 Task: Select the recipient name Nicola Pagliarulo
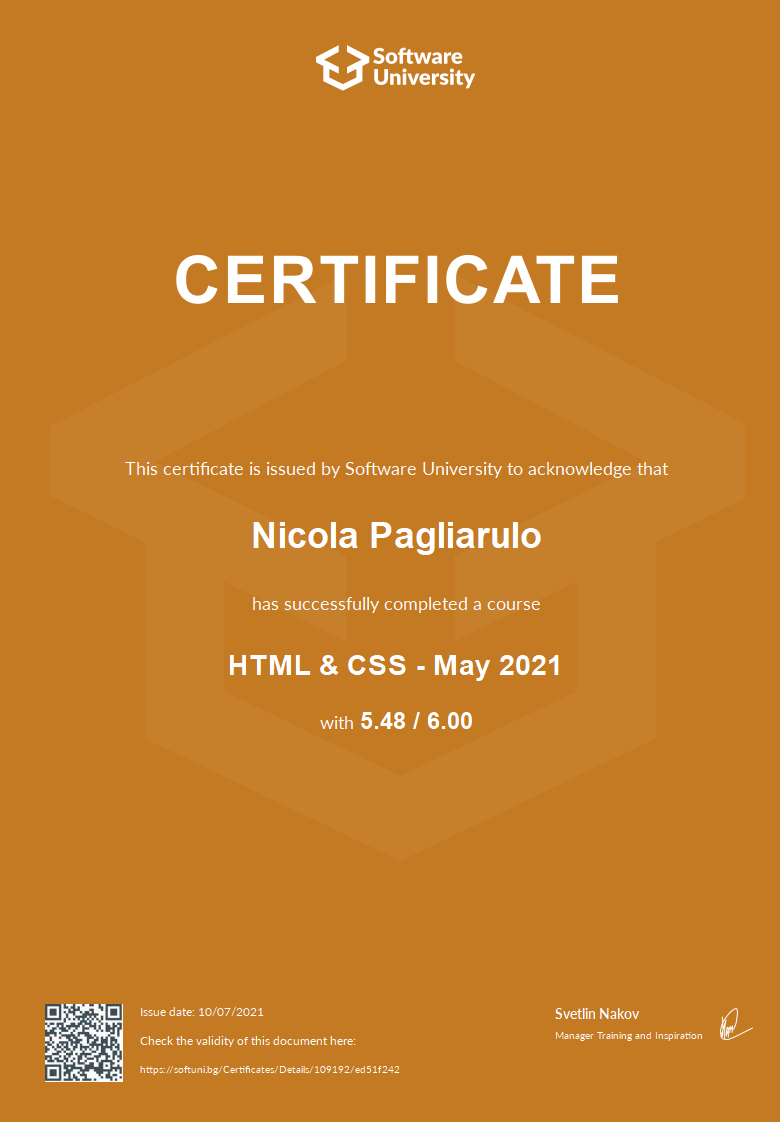click(396, 536)
